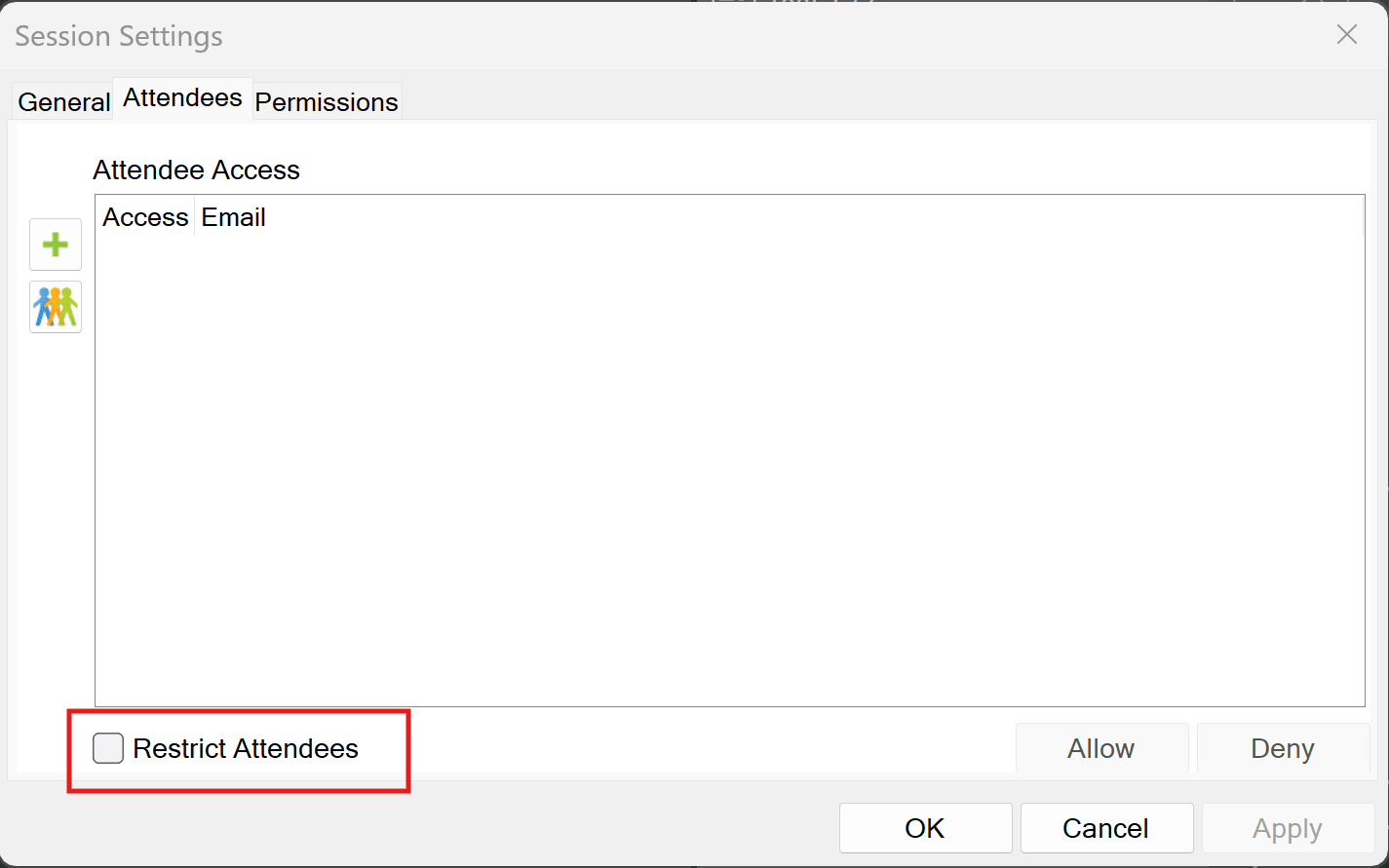This screenshot has width=1389, height=868.
Task: Click the Allow button
Action: click(1101, 748)
